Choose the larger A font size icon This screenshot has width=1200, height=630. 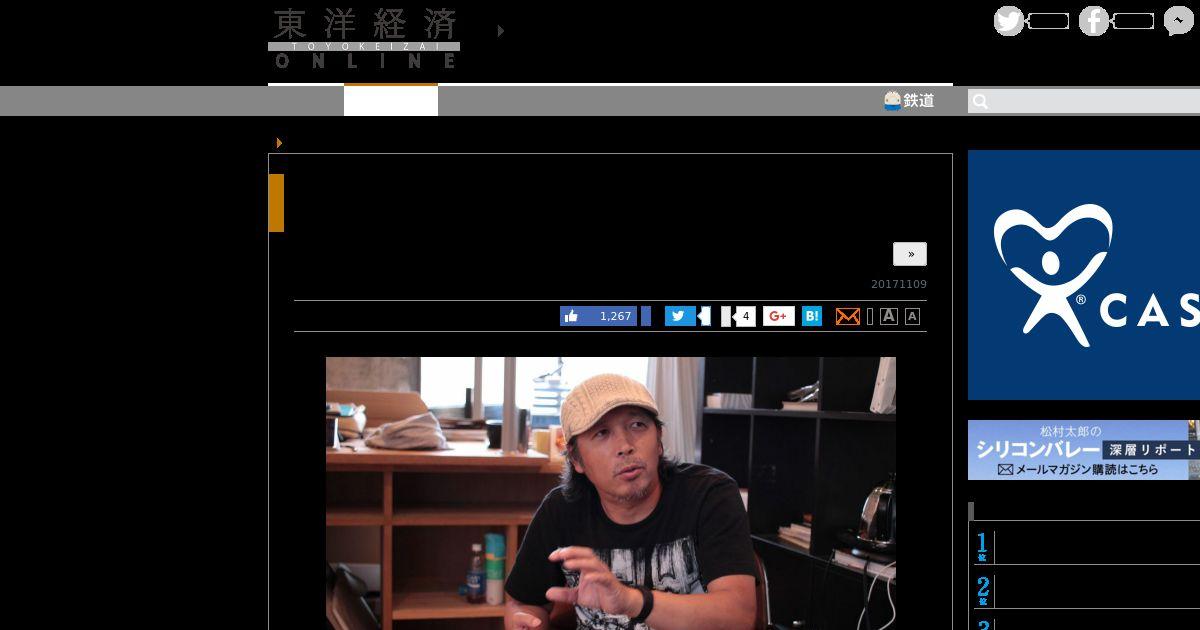coord(889,316)
